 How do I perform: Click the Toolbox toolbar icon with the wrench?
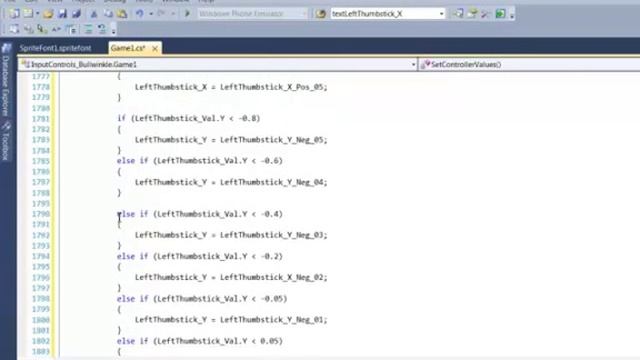point(486,14)
